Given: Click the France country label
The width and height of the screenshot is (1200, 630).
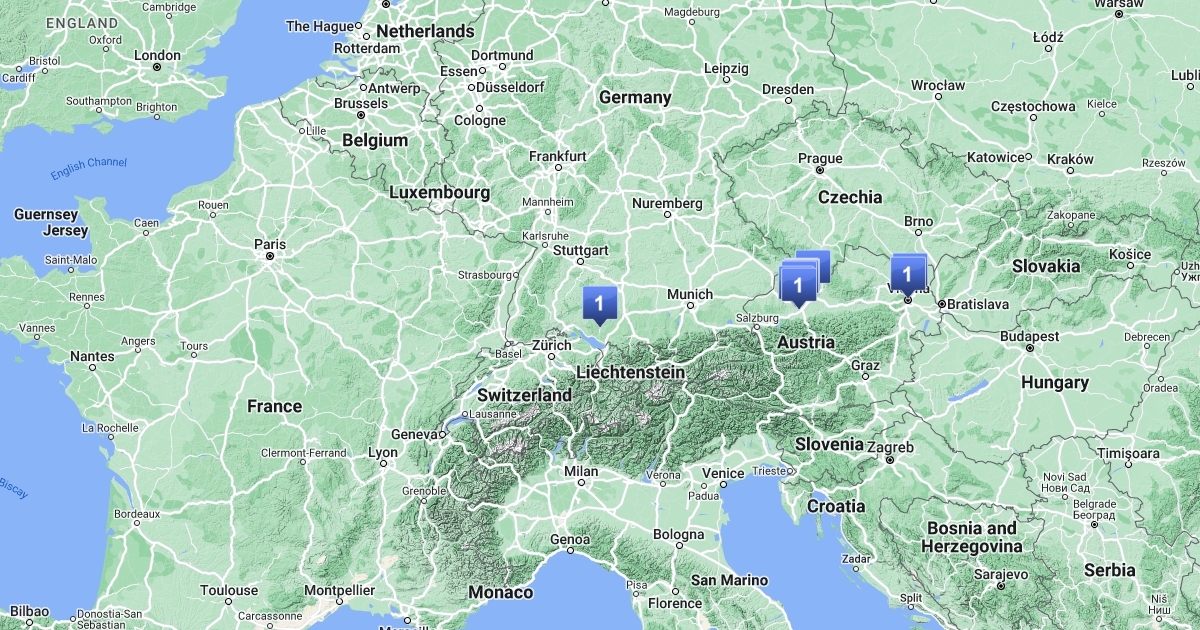Looking at the screenshot, I should pyautogui.click(x=274, y=406).
